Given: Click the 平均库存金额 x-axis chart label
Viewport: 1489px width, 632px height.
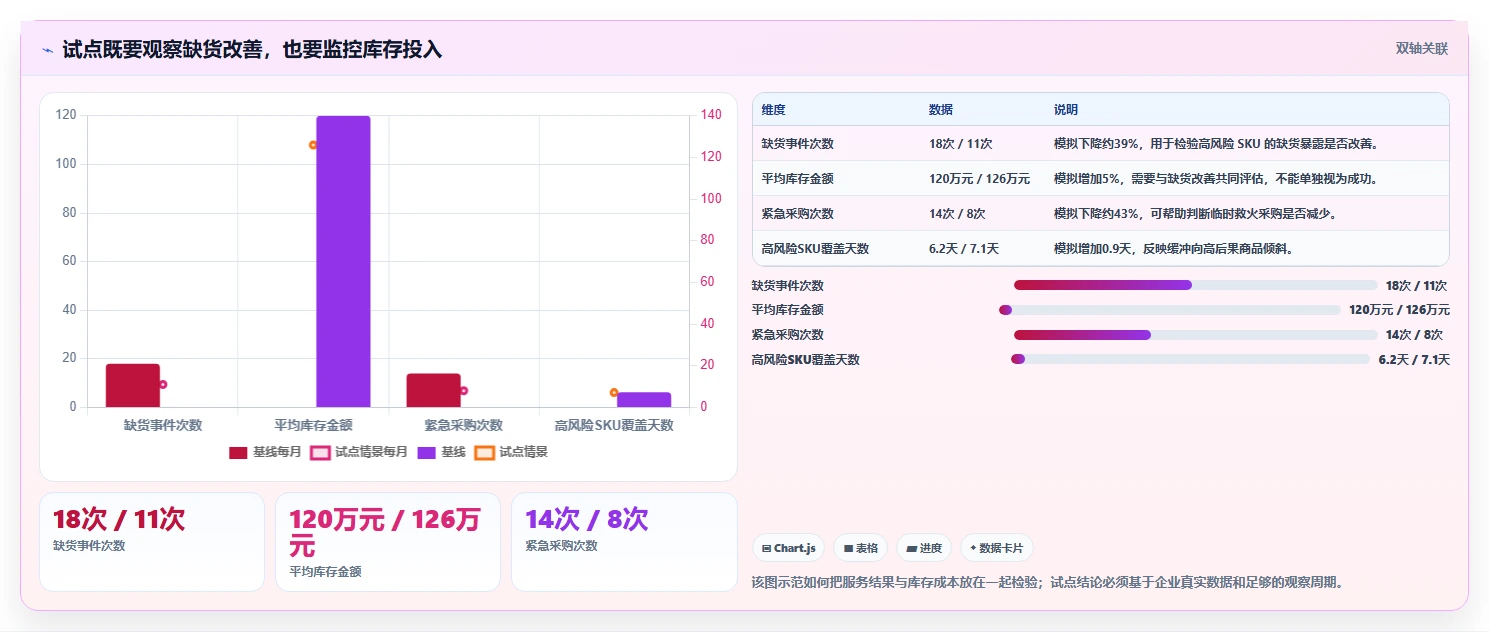Looking at the screenshot, I should click(x=313, y=425).
